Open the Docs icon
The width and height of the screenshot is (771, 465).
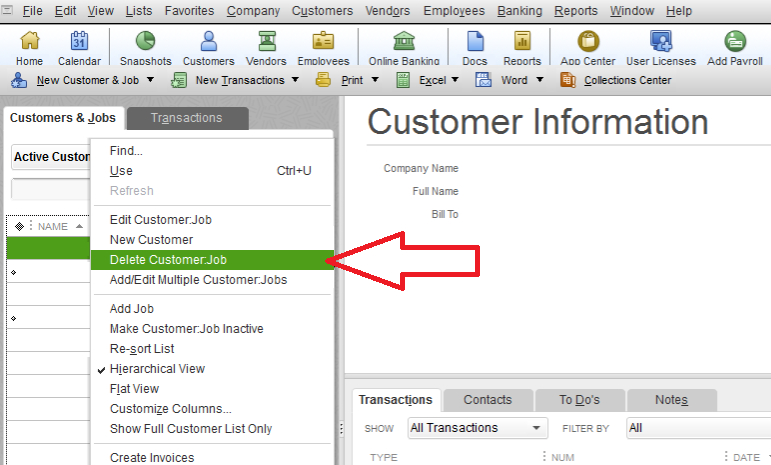[475, 41]
